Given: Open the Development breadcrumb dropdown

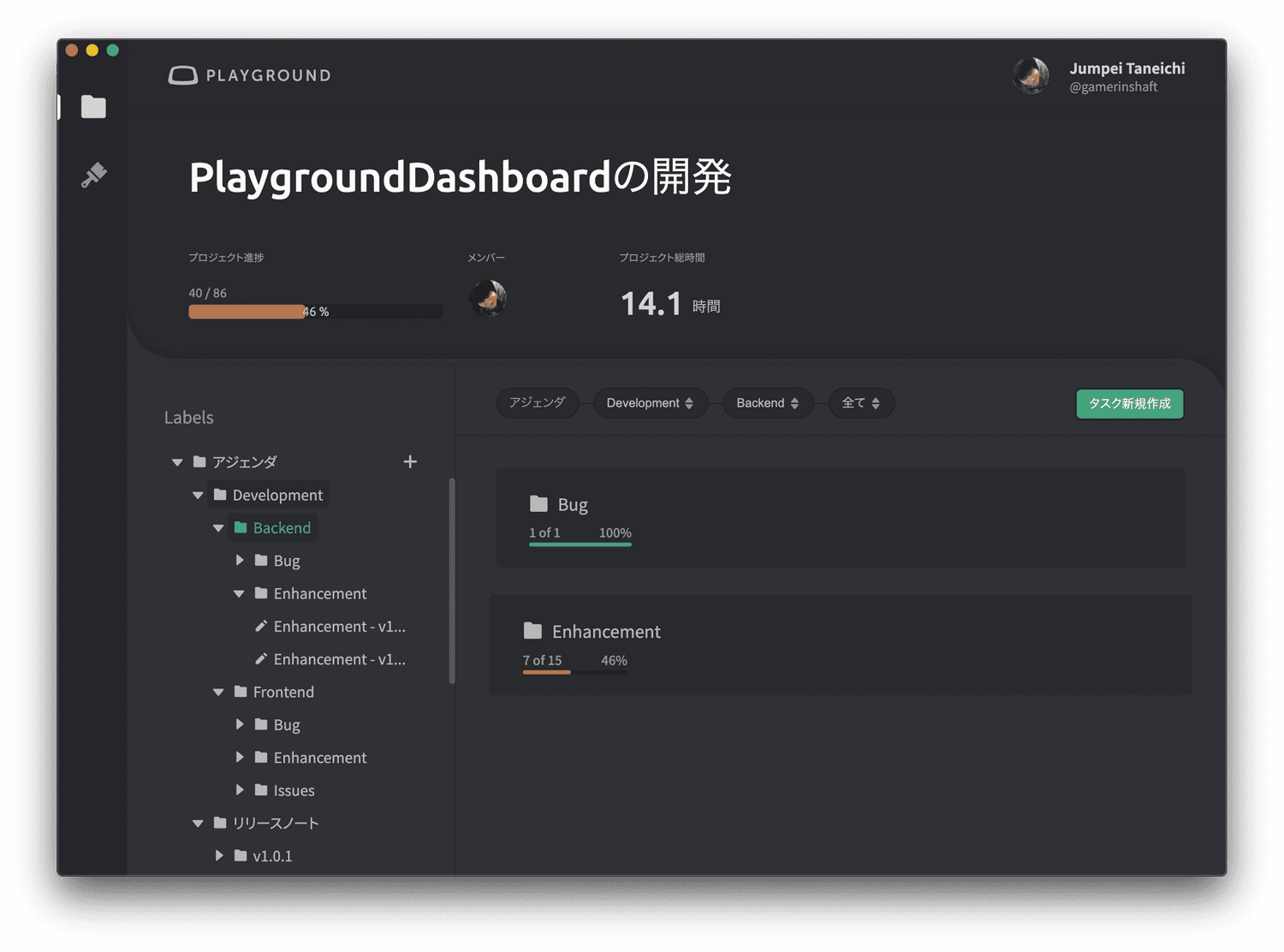Looking at the screenshot, I should pos(651,403).
